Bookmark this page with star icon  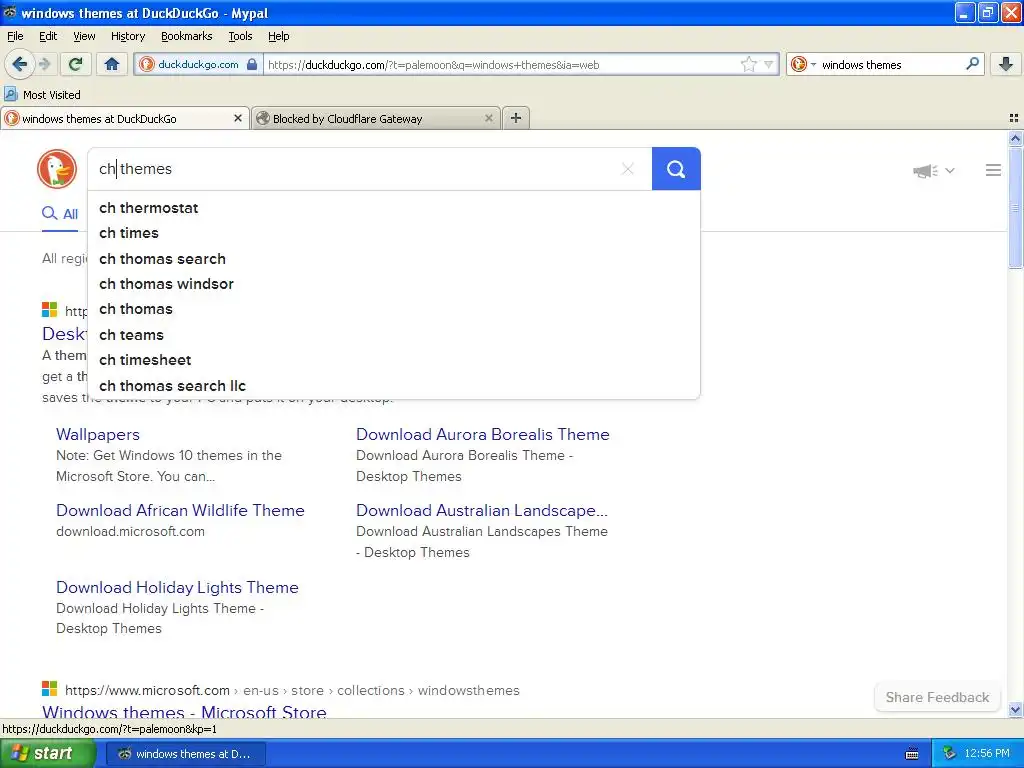(748, 64)
